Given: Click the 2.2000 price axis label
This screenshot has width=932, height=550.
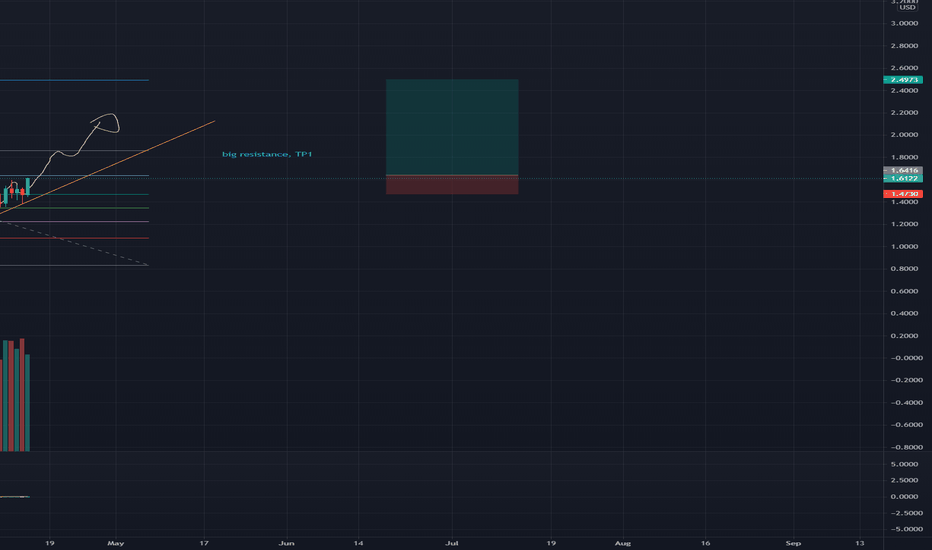Looking at the screenshot, I should pyautogui.click(x=904, y=112).
